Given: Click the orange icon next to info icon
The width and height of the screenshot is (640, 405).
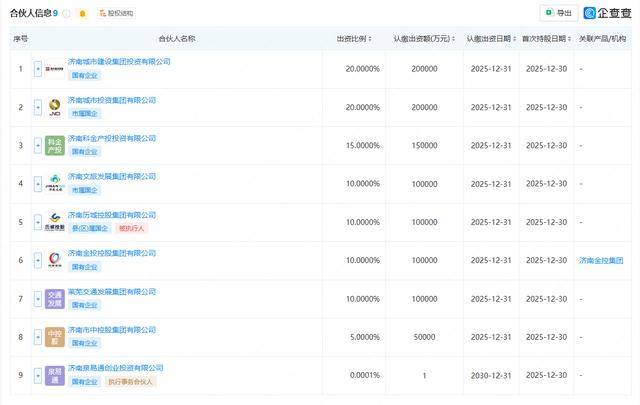Looking at the screenshot, I should (x=82, y=14).
